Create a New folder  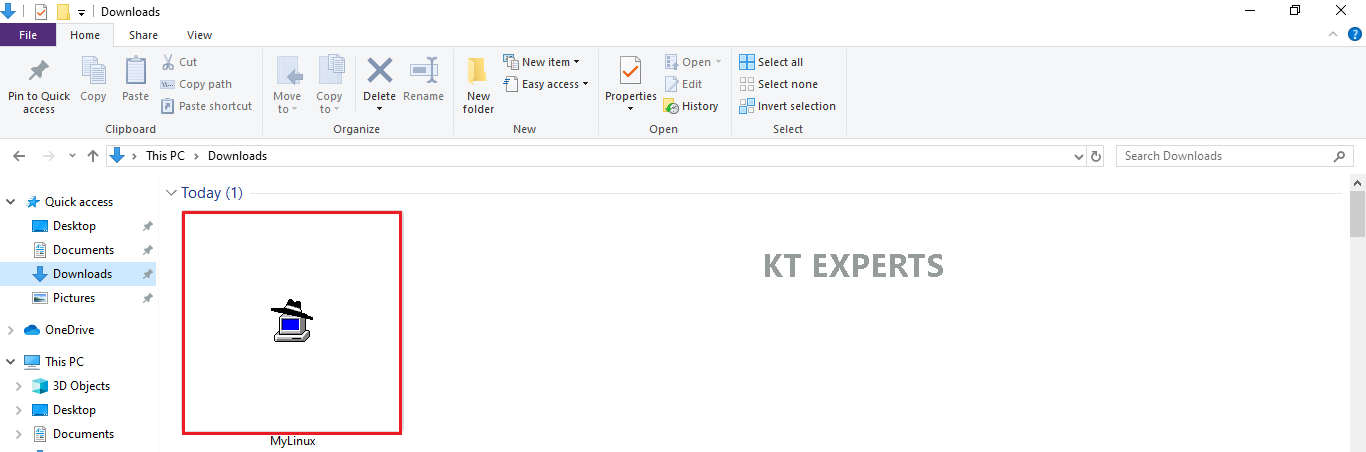[478, 85]
